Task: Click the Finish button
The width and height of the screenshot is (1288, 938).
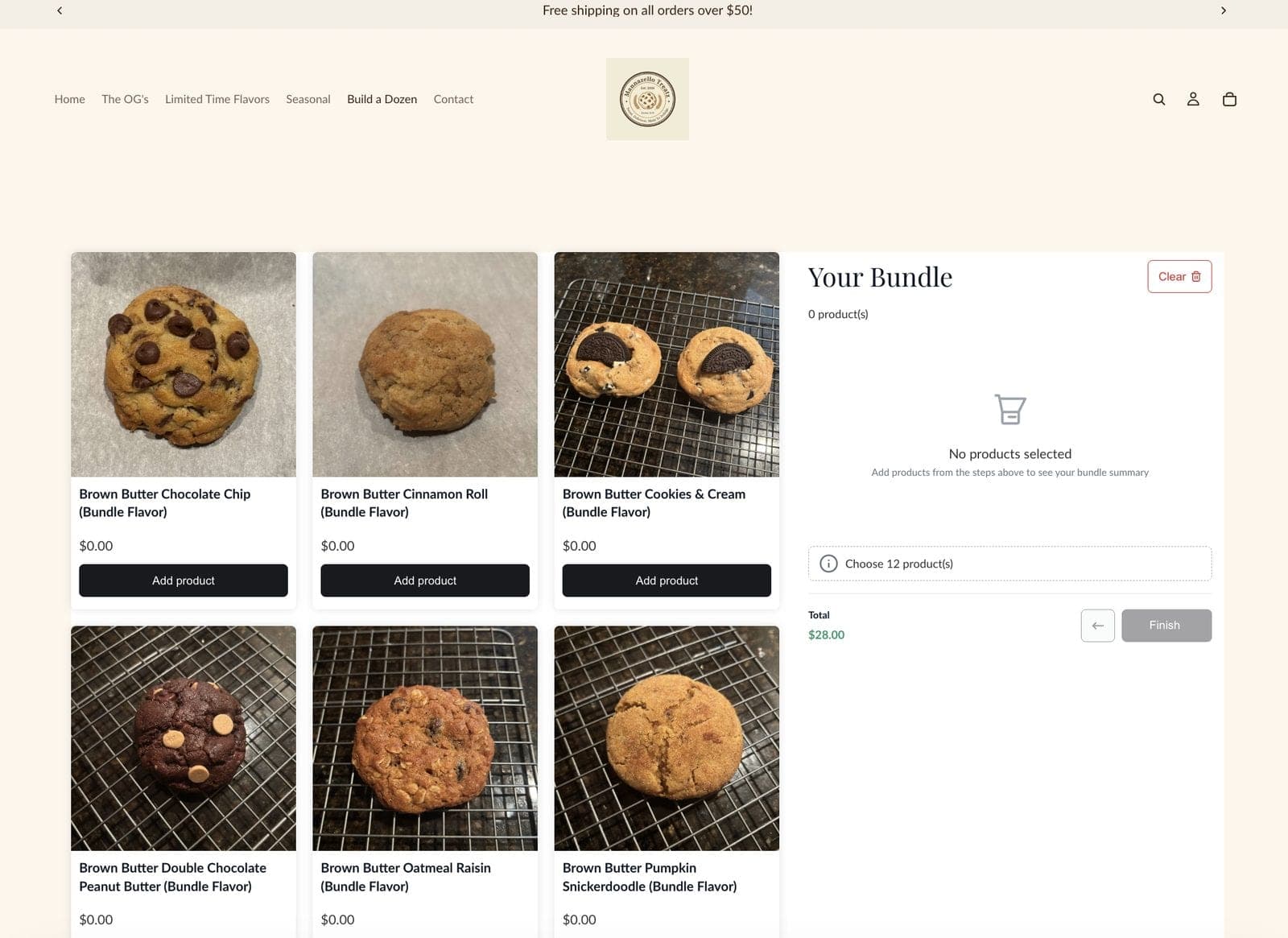Action: tap(1166, 626)
